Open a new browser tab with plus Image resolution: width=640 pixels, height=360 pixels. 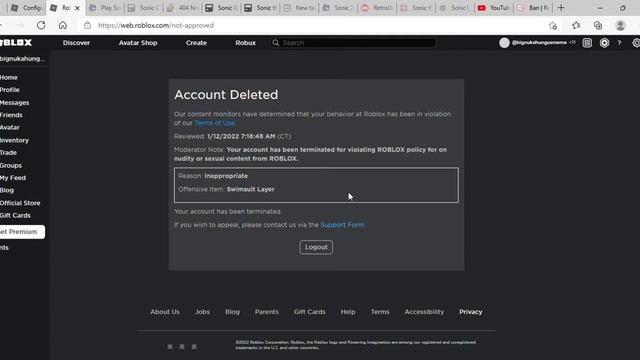[x=561, y=8]
